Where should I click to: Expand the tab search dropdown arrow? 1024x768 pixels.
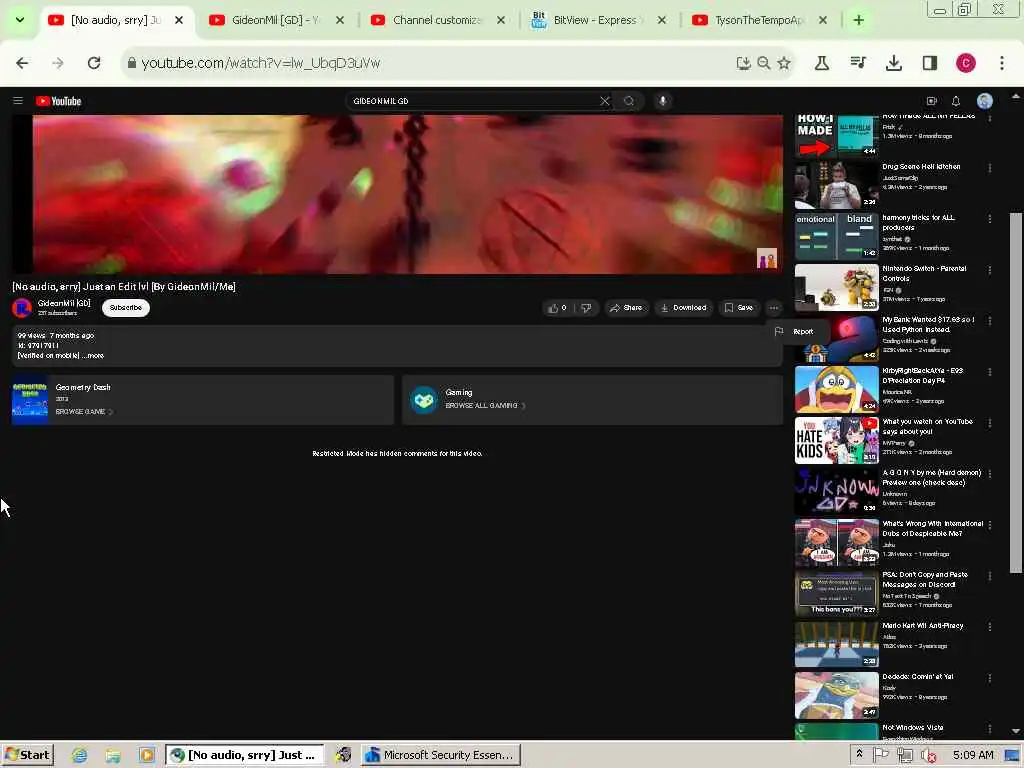point(20,20)
